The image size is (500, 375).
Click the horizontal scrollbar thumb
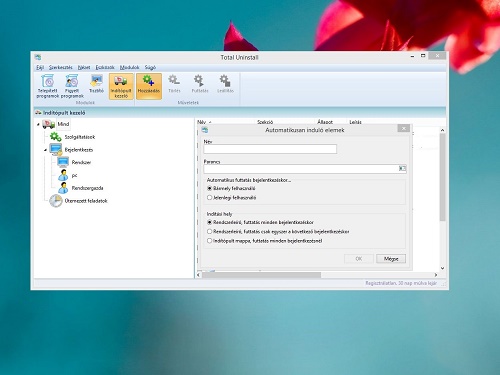(262, 275)
